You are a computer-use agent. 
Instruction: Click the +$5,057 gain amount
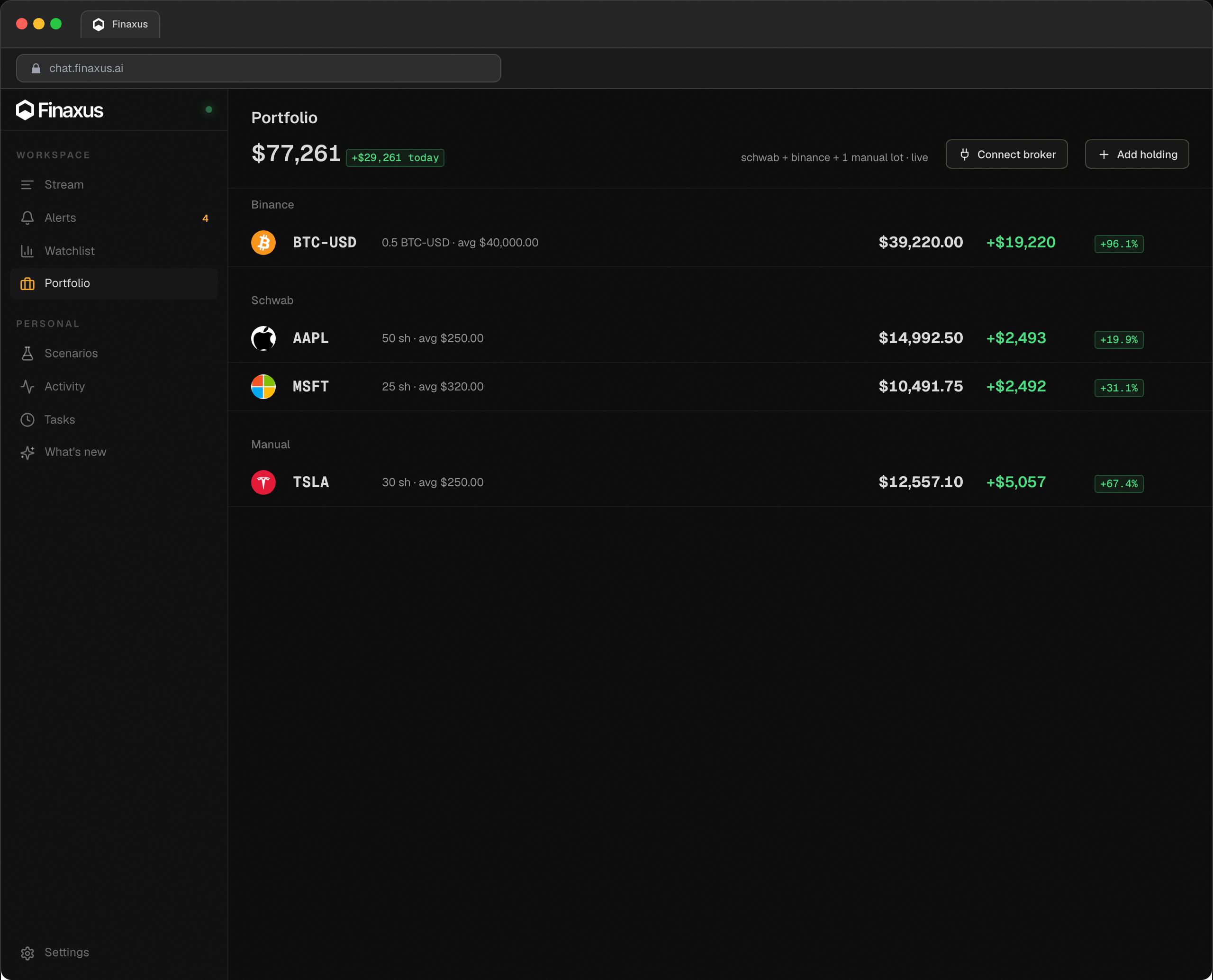(x=1016, y=482)
